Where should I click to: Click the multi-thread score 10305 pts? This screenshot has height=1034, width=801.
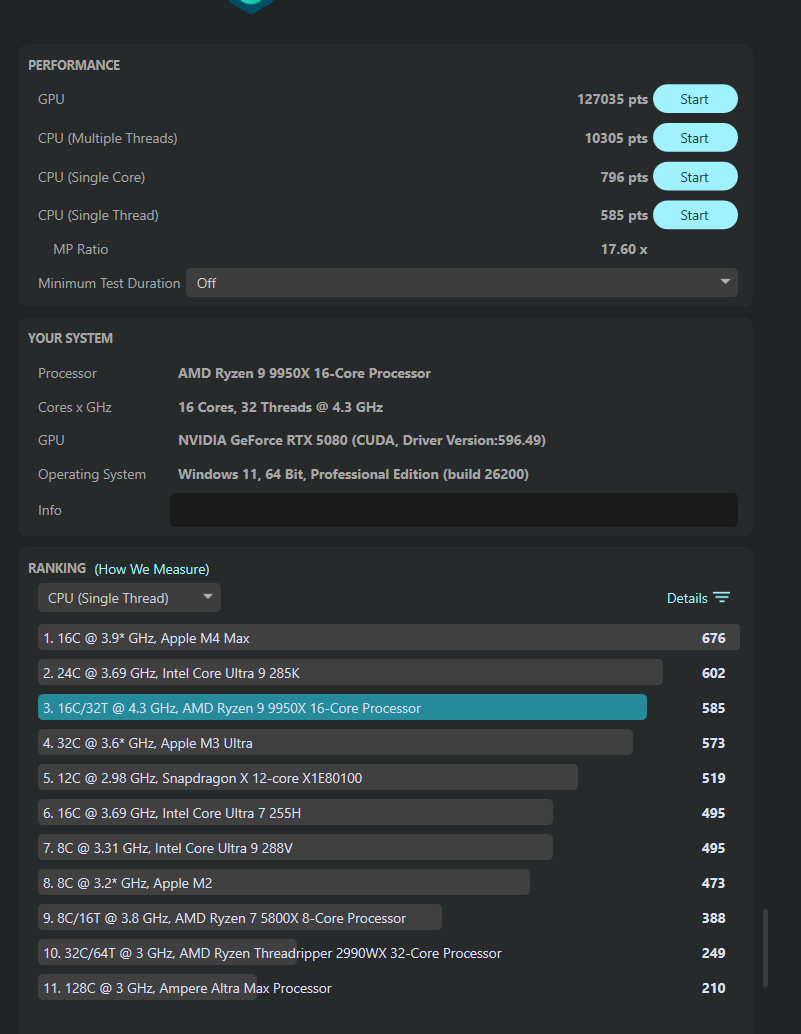616,138
